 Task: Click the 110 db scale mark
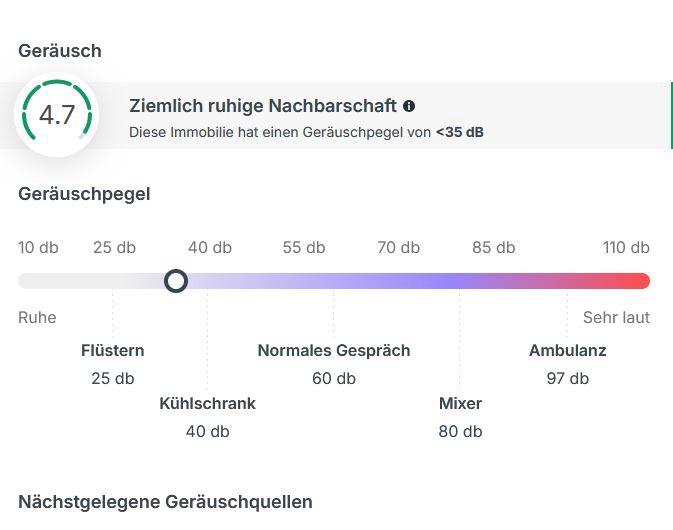[x=626, y=248]
